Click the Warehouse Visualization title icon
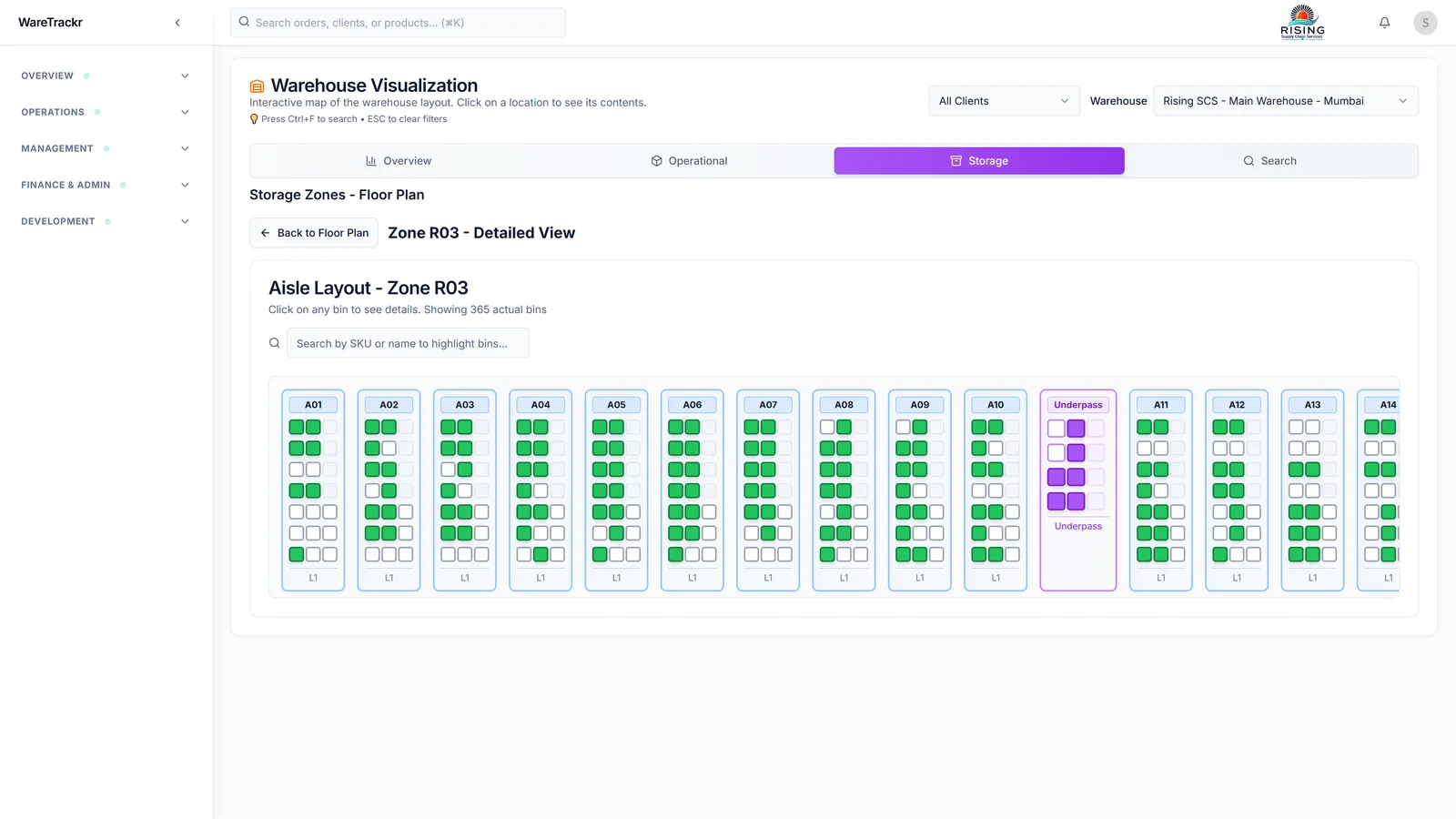Image resolution: width=1456 pixels, height=819 pixels. click(258, 86)
